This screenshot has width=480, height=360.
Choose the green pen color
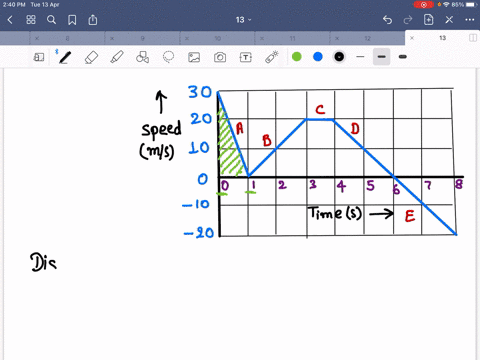[297, 57]
